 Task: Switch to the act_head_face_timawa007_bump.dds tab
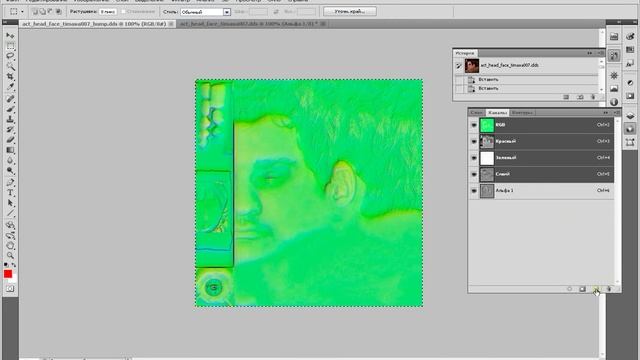[x=94, y=24]
